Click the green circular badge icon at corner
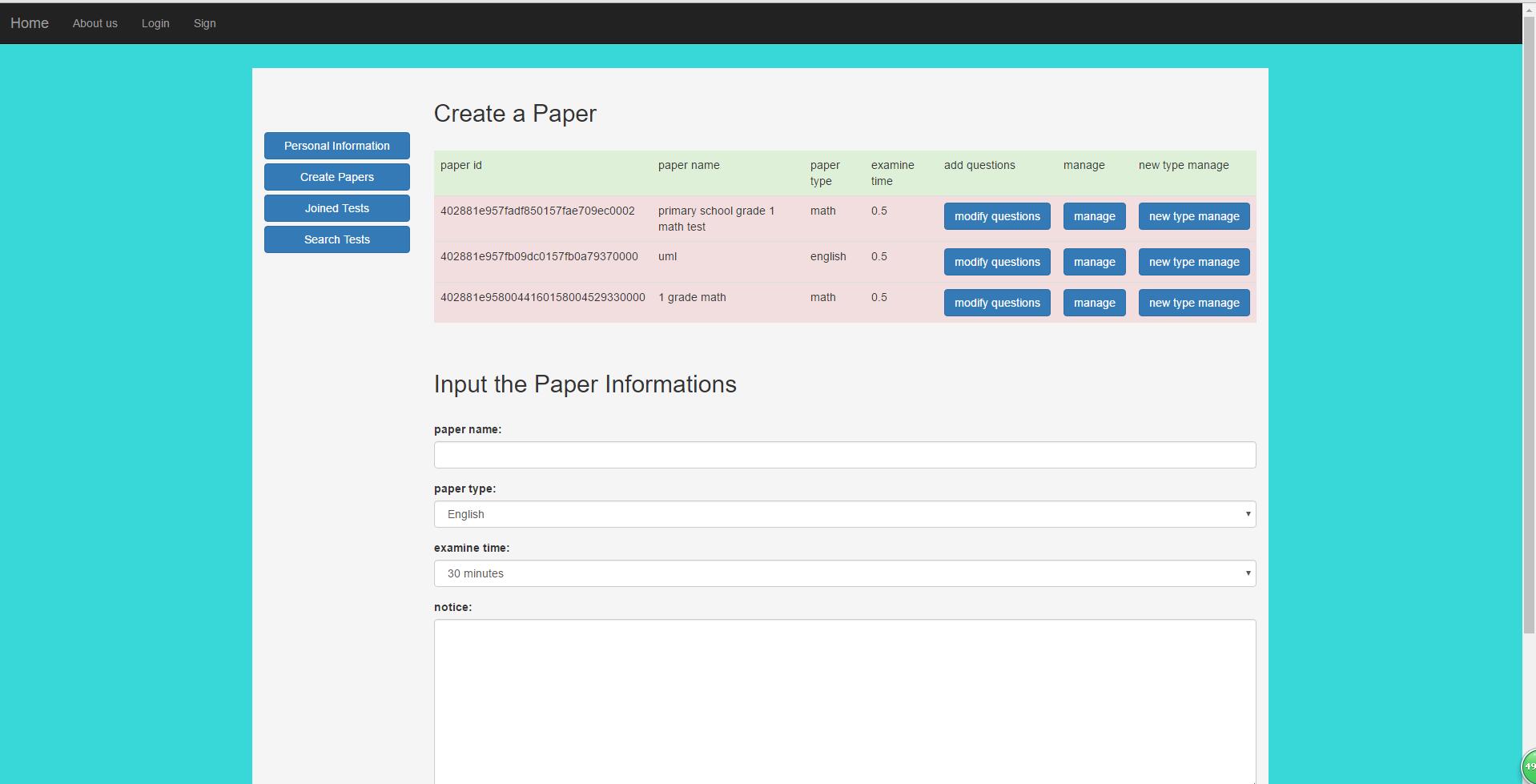 (x=1529, y=766)
